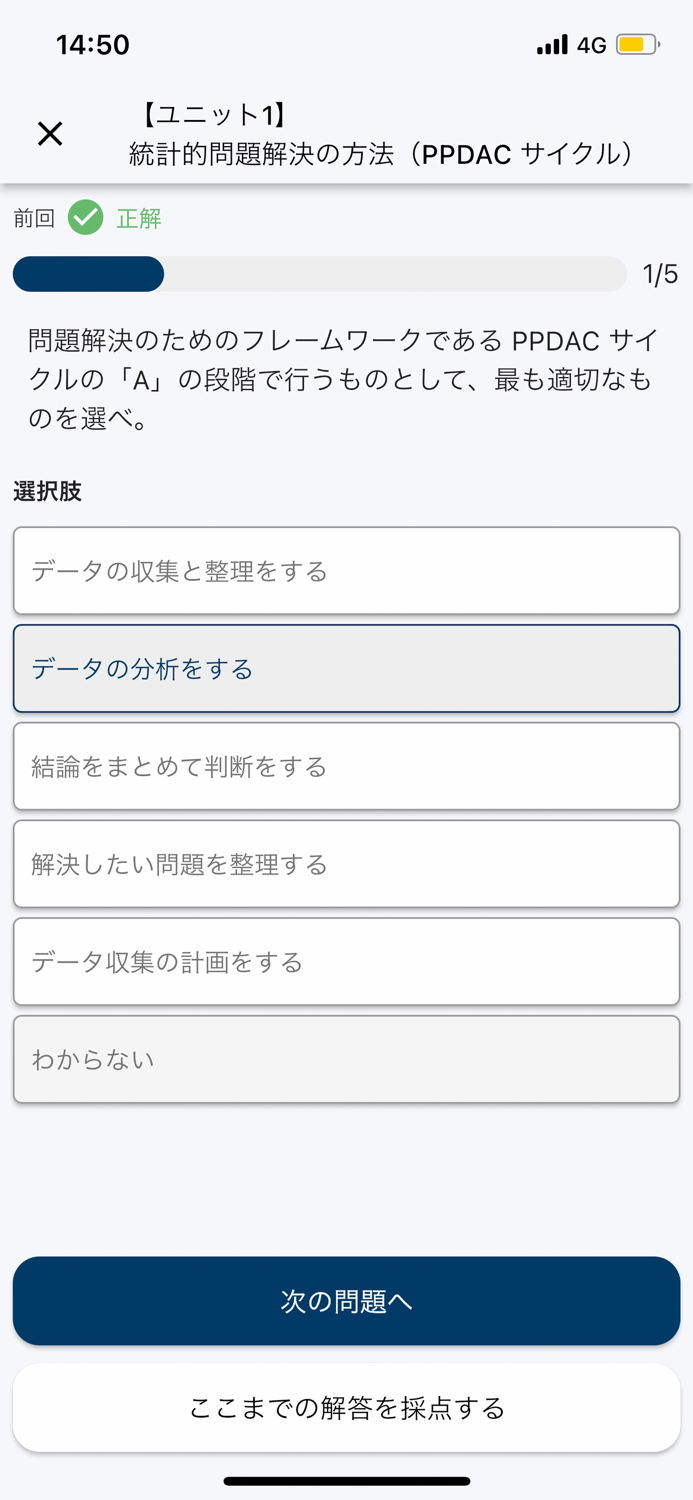The width and height of the screenshot is (693, 1500).
Task: Tap the 1/5 progress counter
Action: [x=657, y=274]
